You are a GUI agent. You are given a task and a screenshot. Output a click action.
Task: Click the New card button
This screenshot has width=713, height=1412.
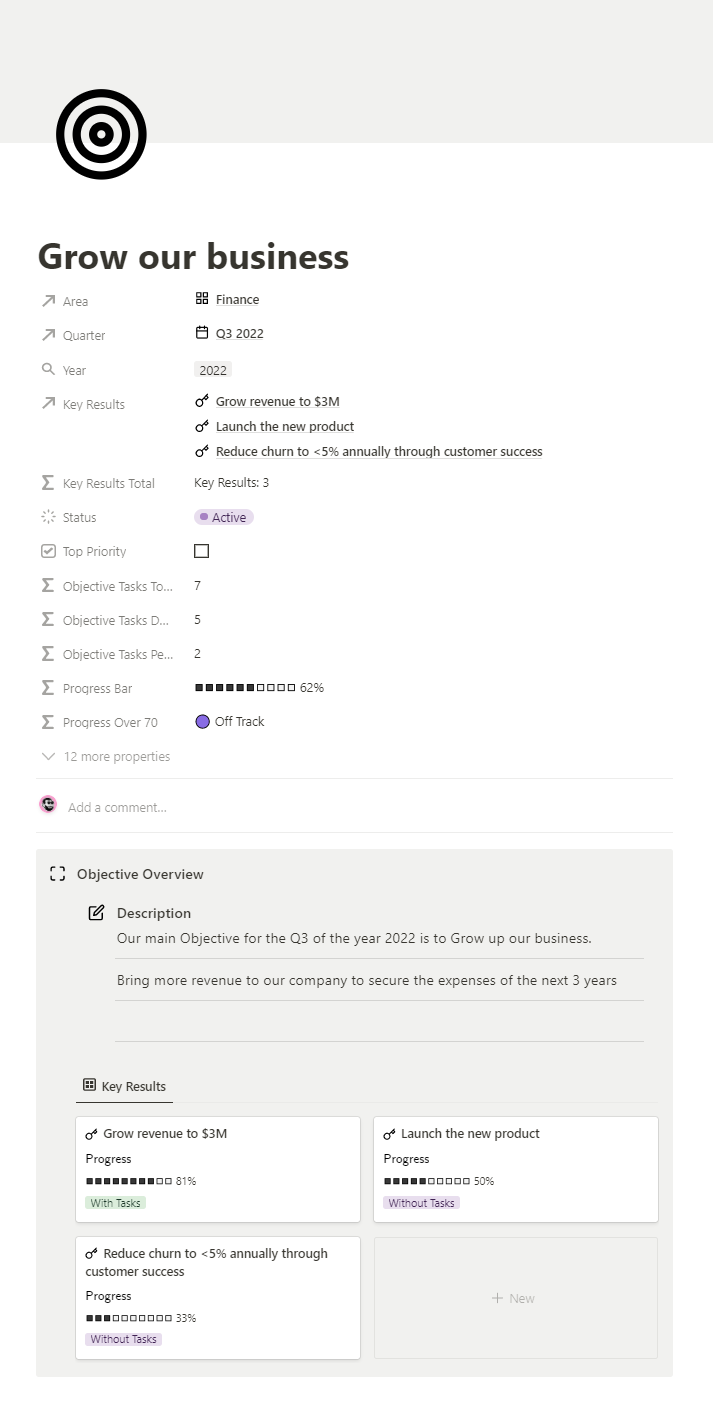pyautogui.click(x=515, y=1297)
